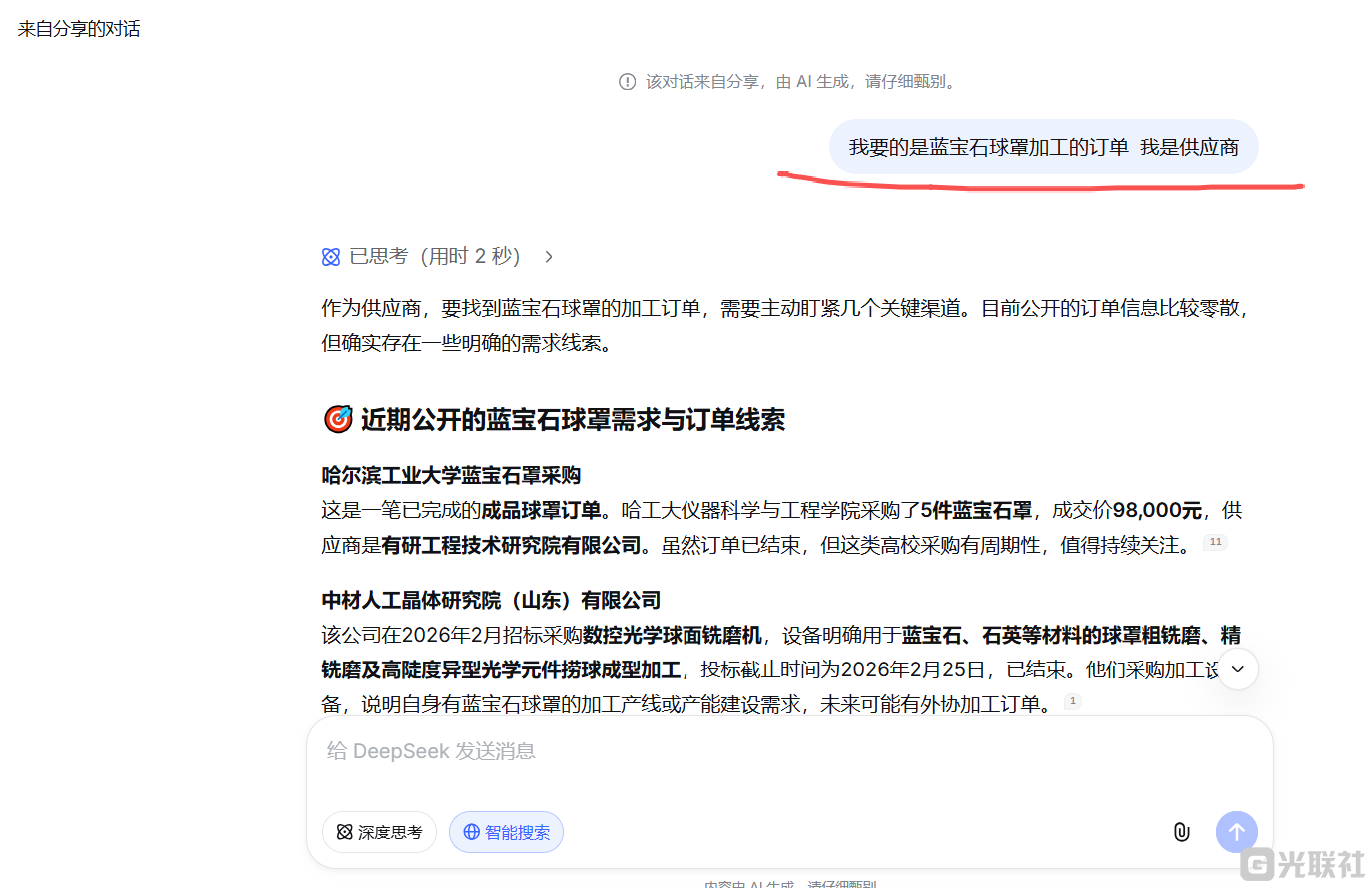Toggle 智能搜索 mode
1372x888 pixels.
(506, 832)
